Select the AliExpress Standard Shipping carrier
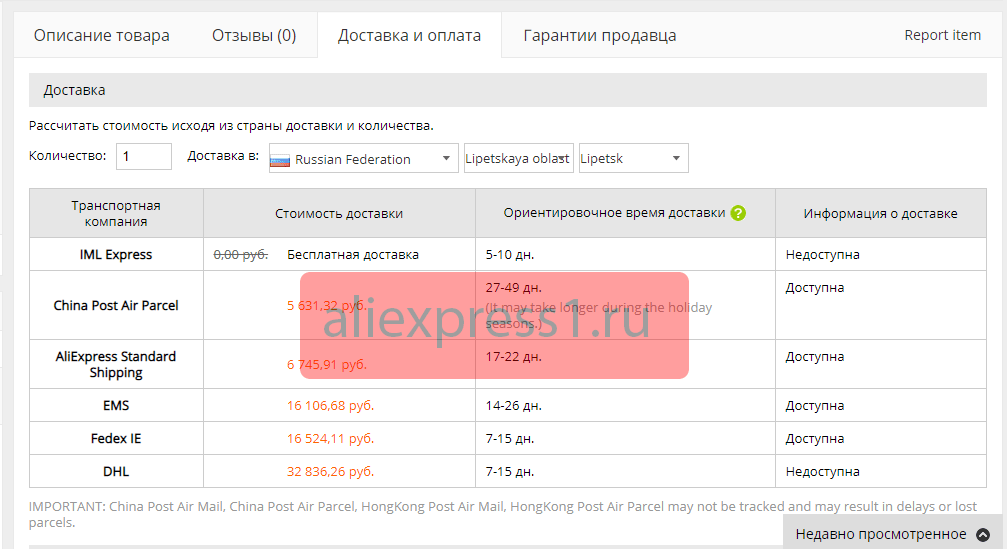Viewport: 1007px width, 549px height. pyautogui.click(x=116, y=364)
